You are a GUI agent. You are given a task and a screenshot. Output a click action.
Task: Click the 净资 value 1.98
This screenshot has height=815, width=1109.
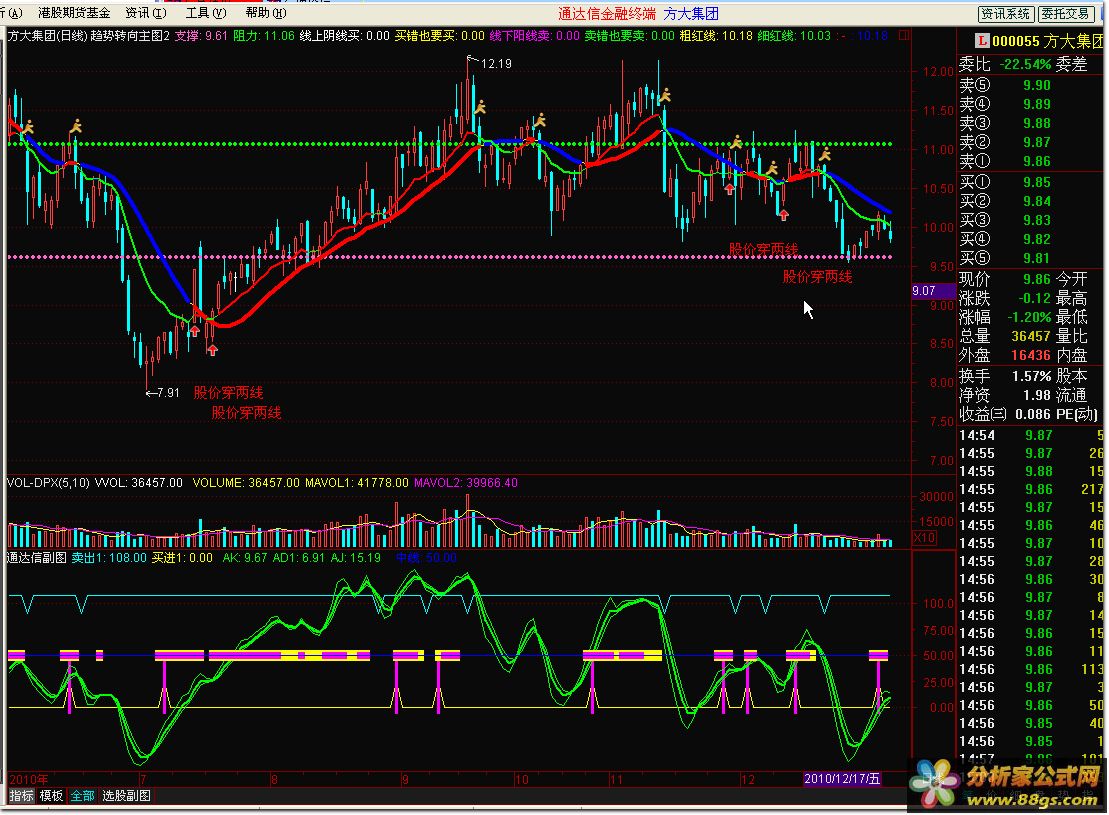[1036, 395]
